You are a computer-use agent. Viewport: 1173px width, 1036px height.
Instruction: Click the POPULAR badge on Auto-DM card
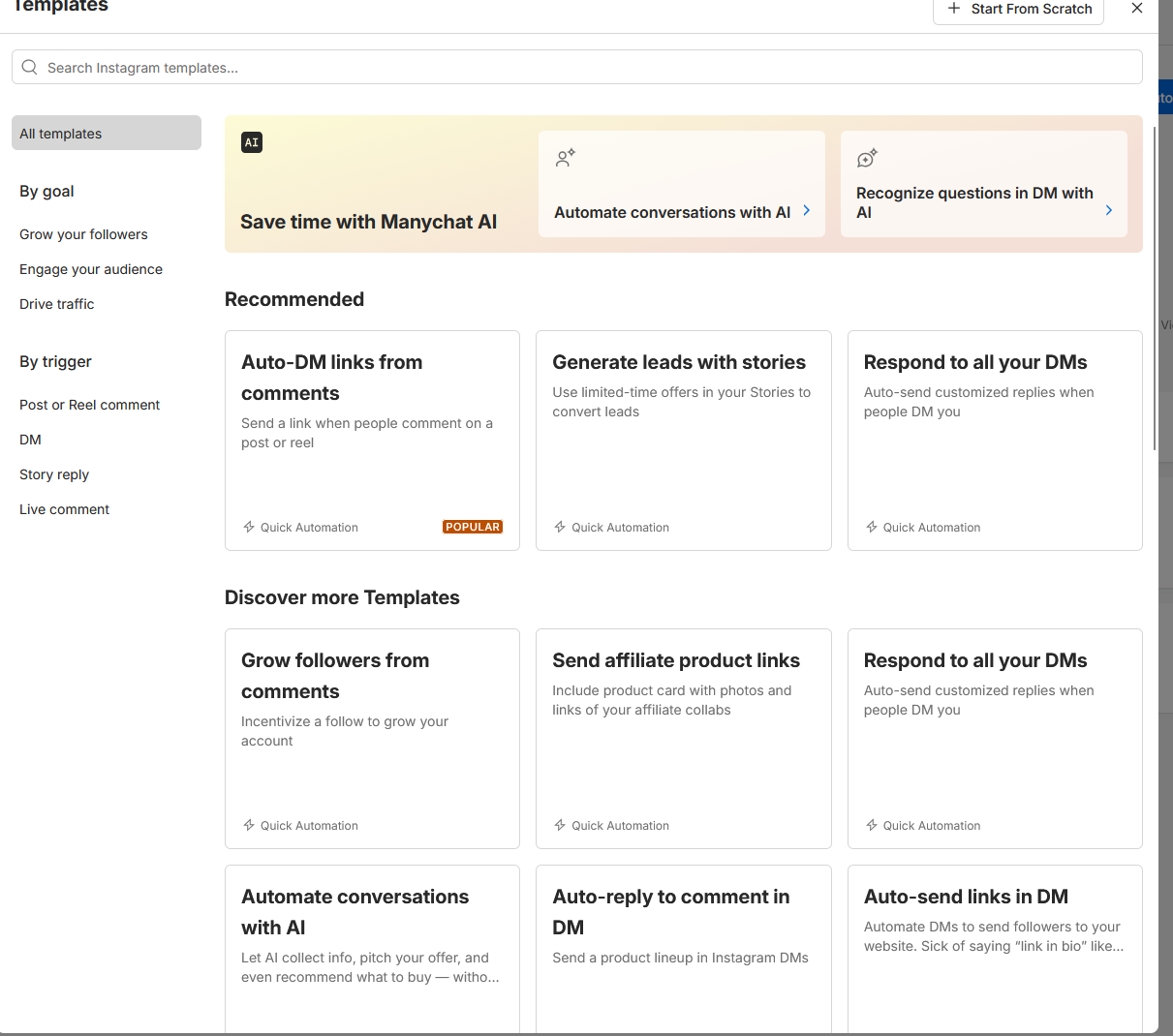click(x=473, y=527)
